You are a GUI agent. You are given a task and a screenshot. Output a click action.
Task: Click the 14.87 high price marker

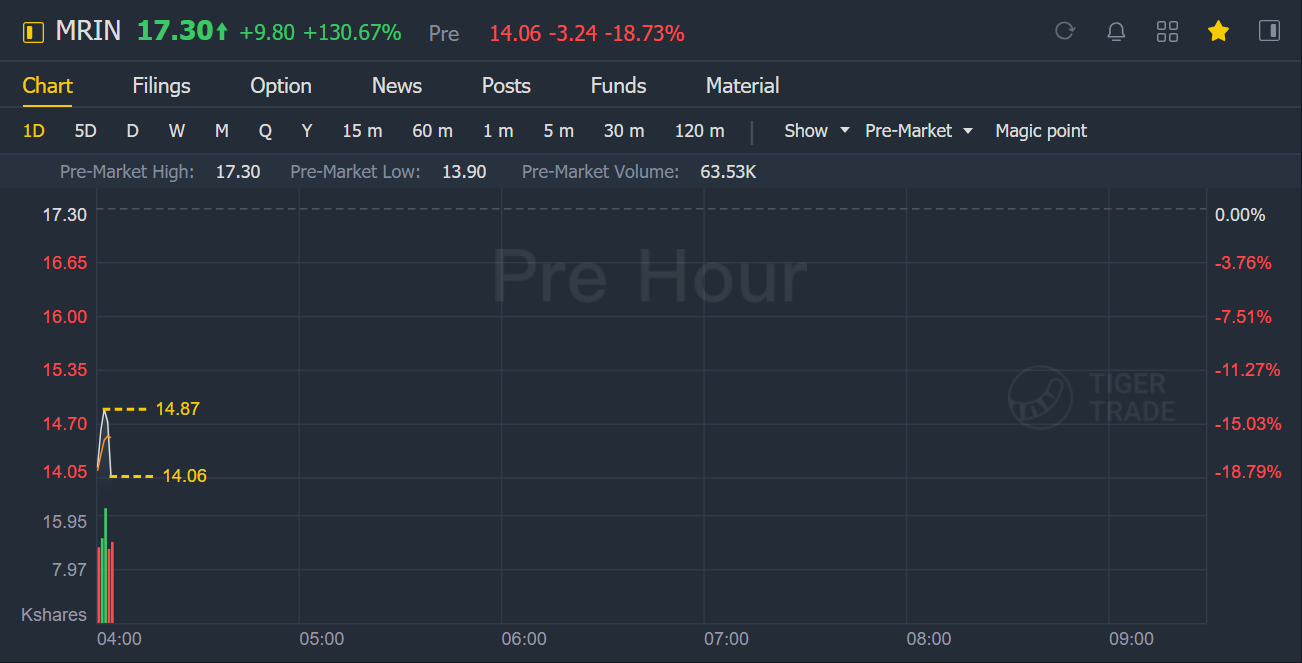(177, 409)
